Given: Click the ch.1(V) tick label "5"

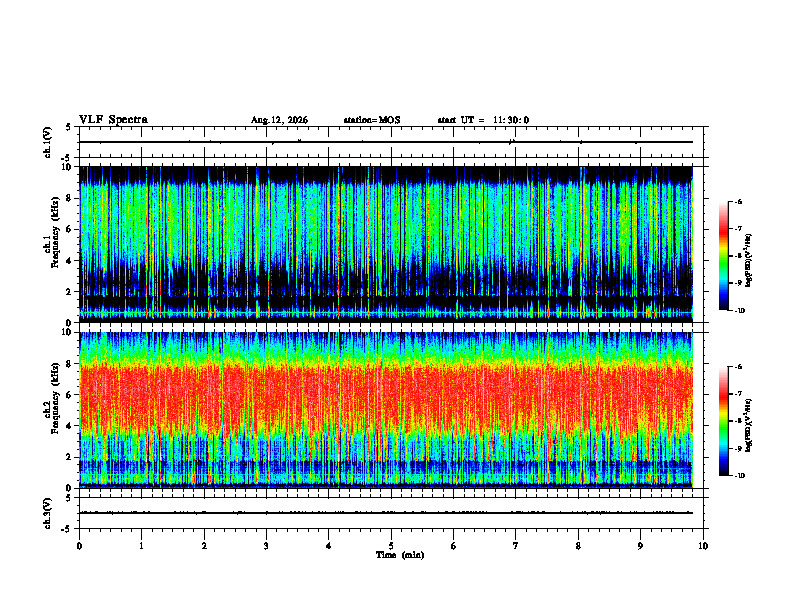Looking at the screenshot, I should coord(69,127).
